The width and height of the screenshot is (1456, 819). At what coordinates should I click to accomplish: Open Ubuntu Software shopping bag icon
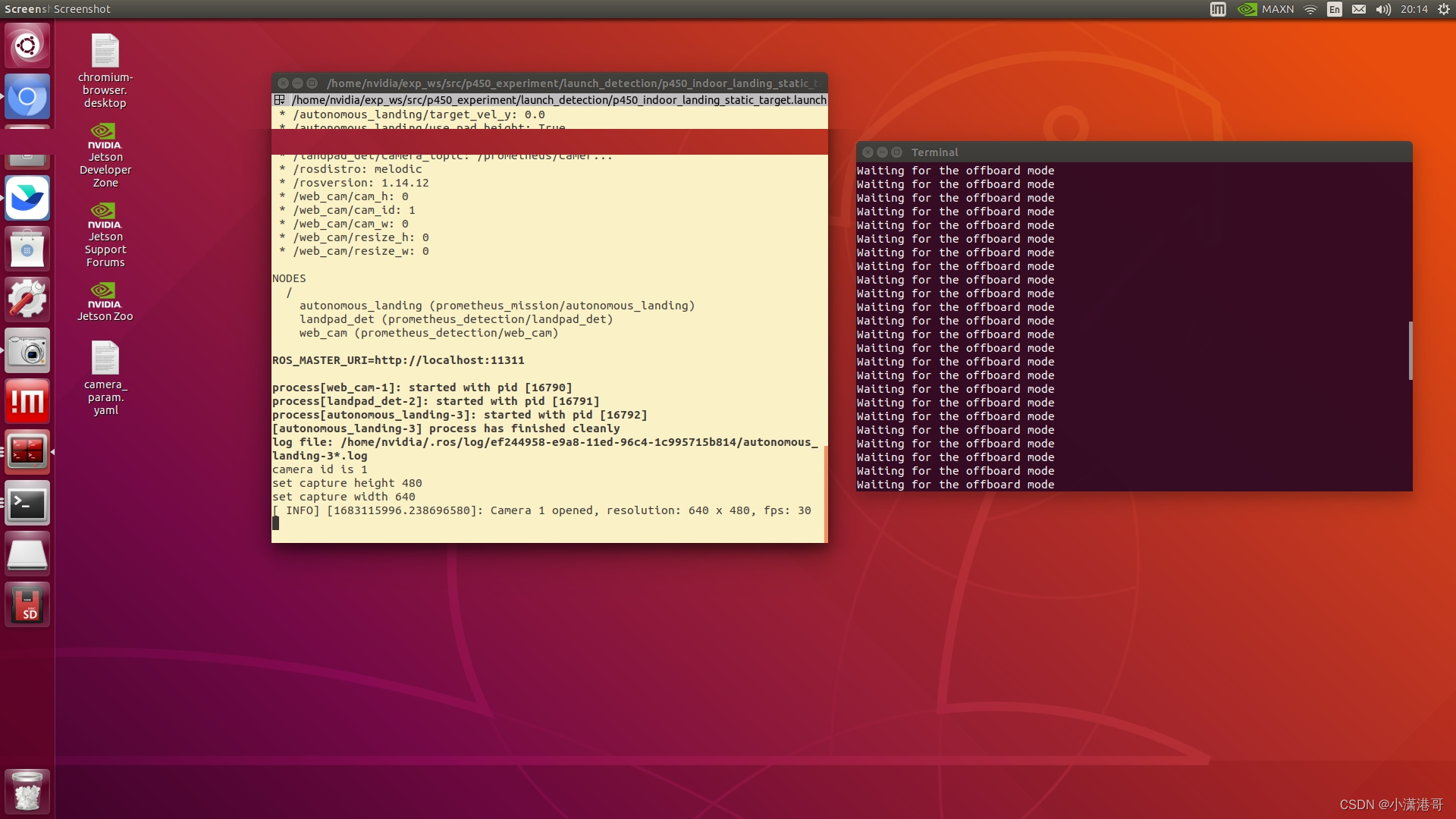27,249
